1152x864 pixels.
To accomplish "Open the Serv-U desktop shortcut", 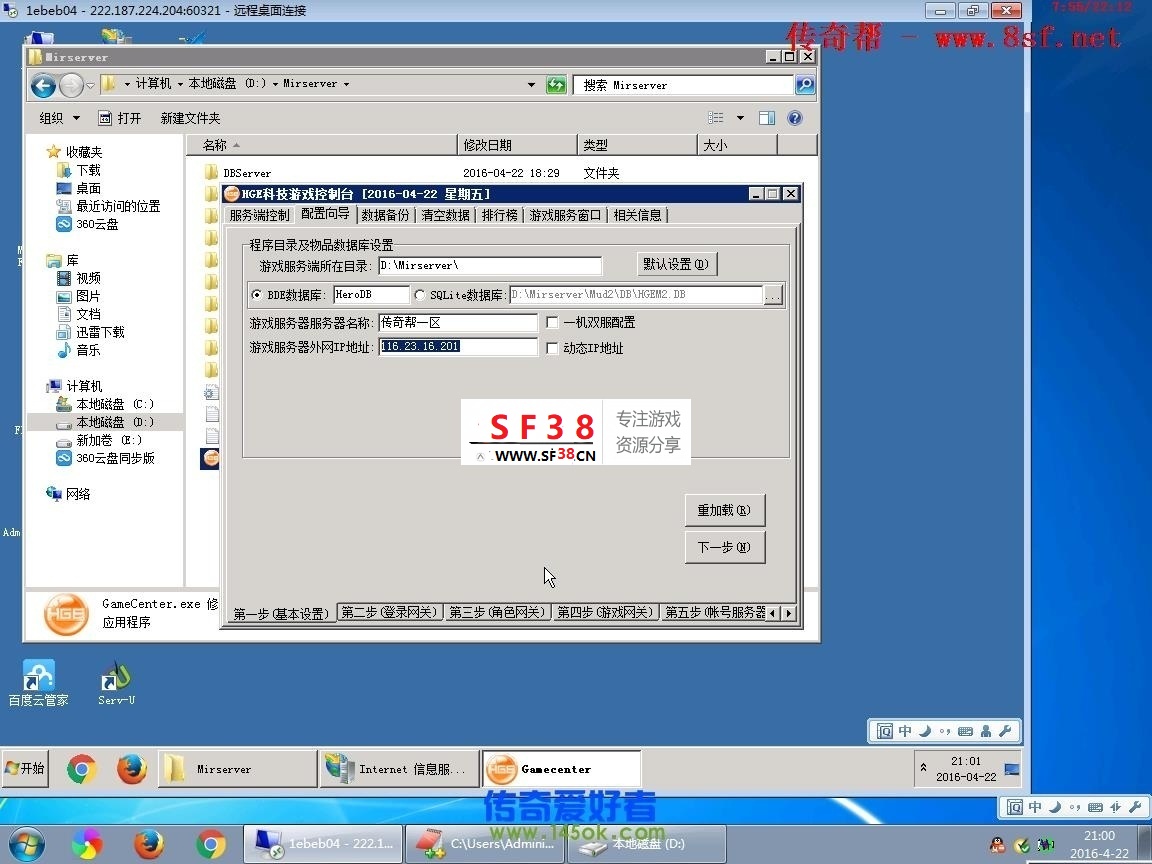I will (x=117, y=683).
